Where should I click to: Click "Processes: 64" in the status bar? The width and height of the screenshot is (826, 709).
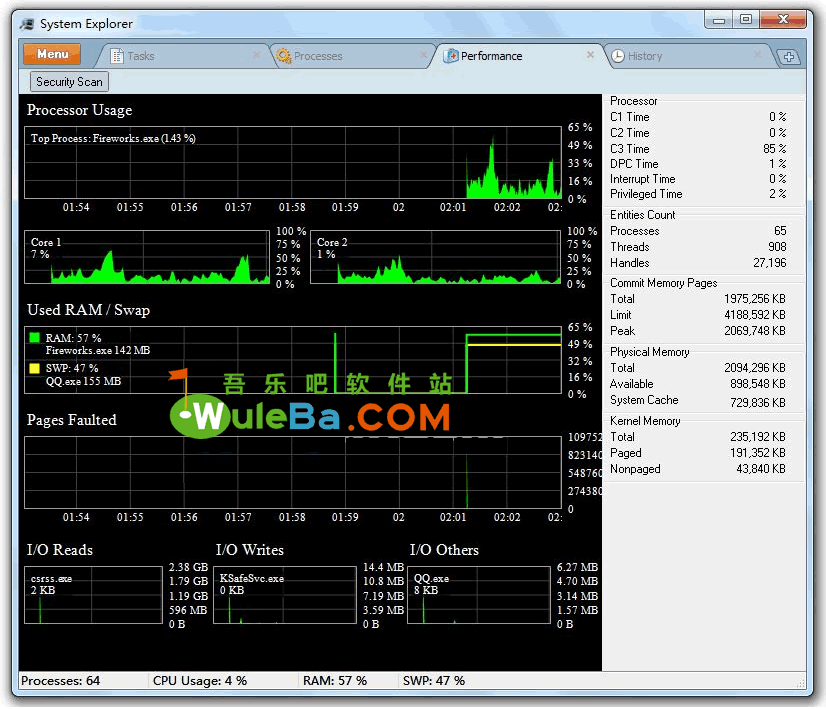pyautogui.click(x=61, y=681)
